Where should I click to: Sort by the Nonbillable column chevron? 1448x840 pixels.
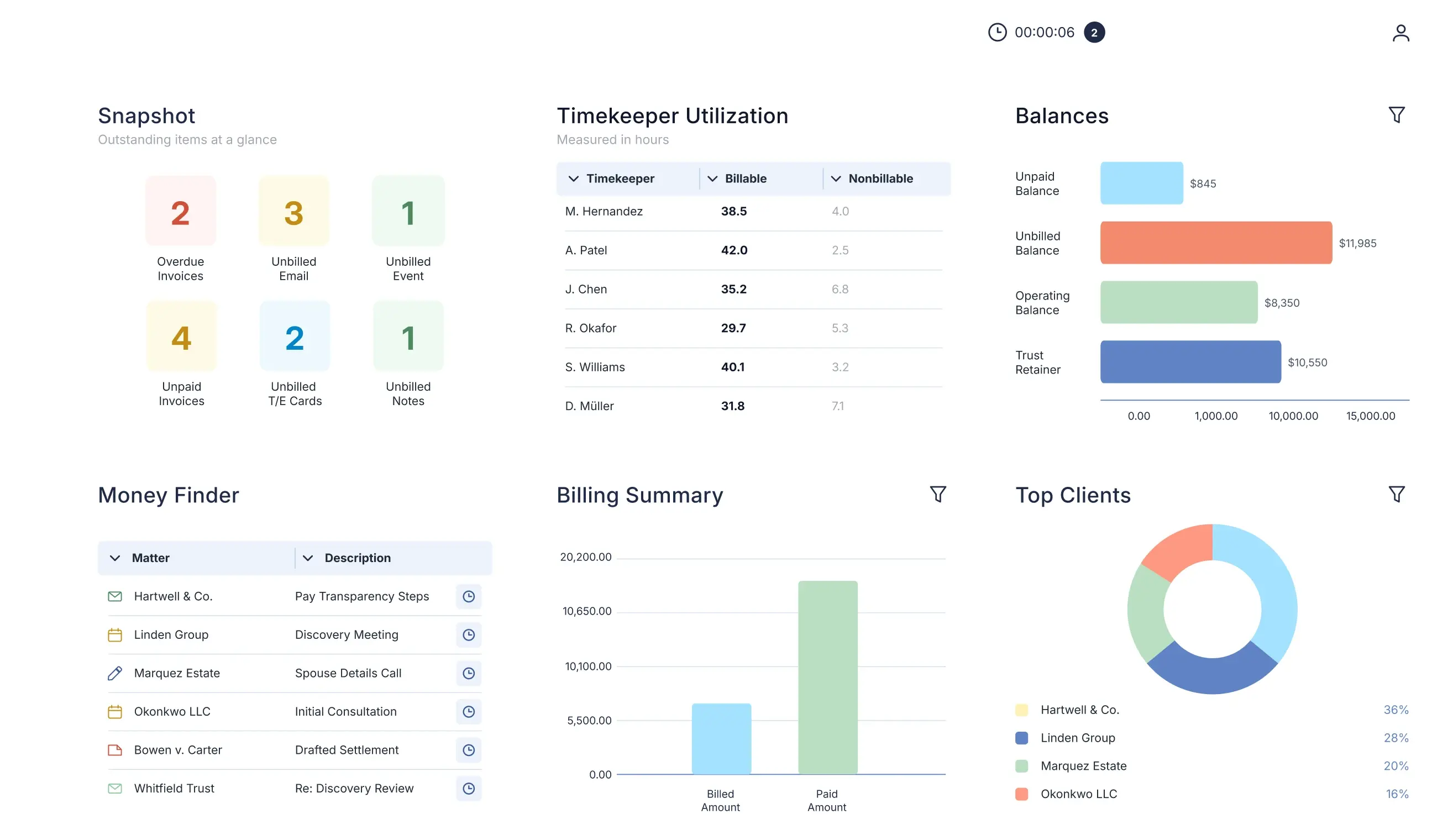tap(836, 179)
